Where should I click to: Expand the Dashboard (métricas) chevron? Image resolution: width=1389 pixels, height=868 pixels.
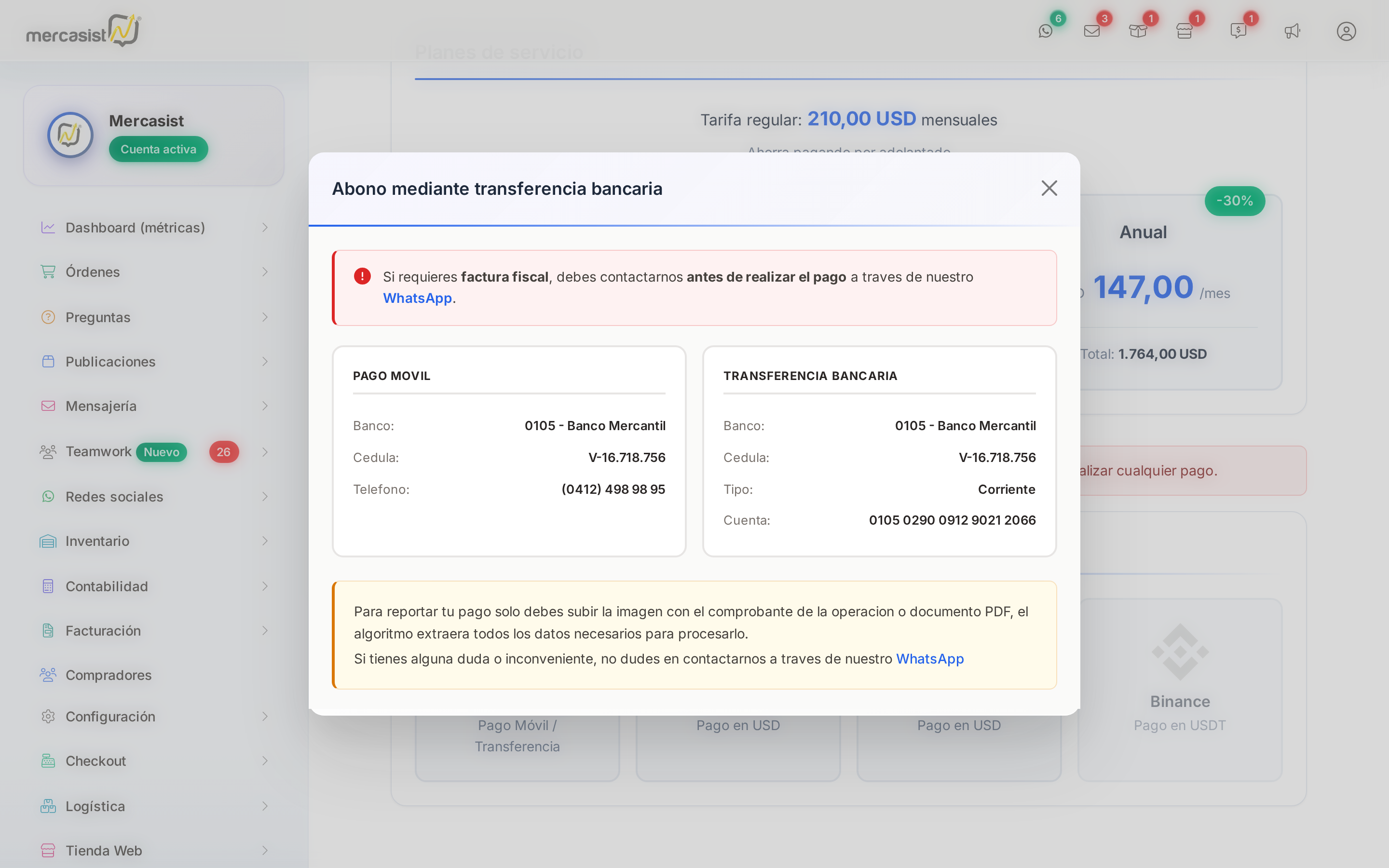[265, 227]
